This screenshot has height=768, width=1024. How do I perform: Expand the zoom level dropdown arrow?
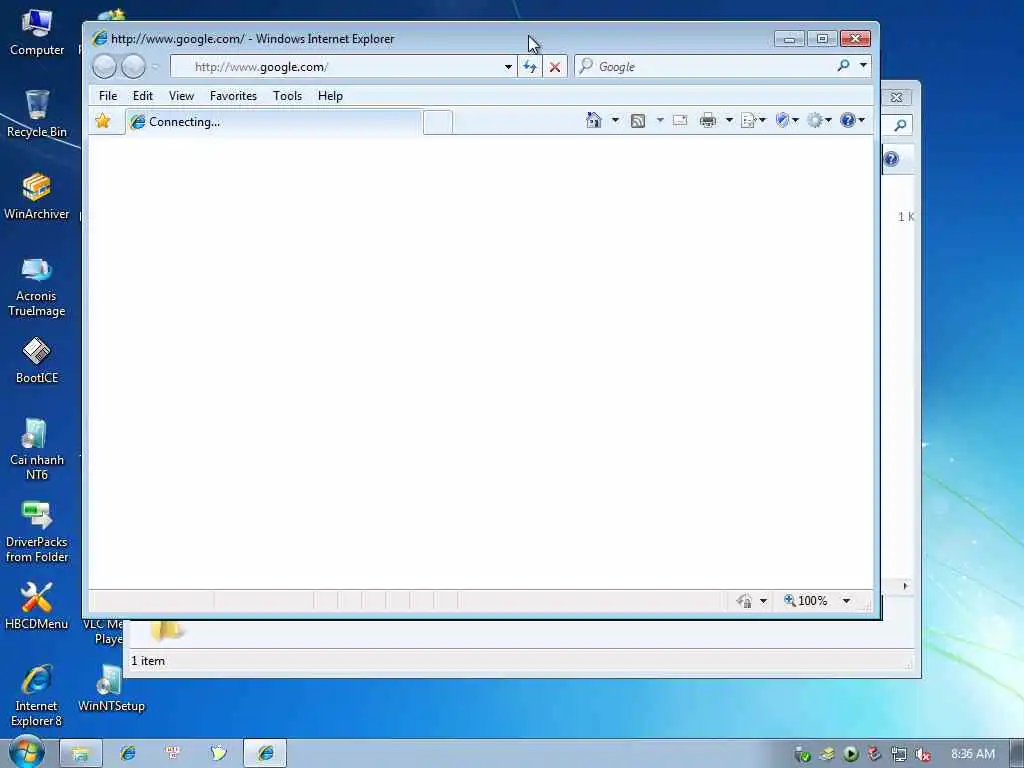(846, 601)
